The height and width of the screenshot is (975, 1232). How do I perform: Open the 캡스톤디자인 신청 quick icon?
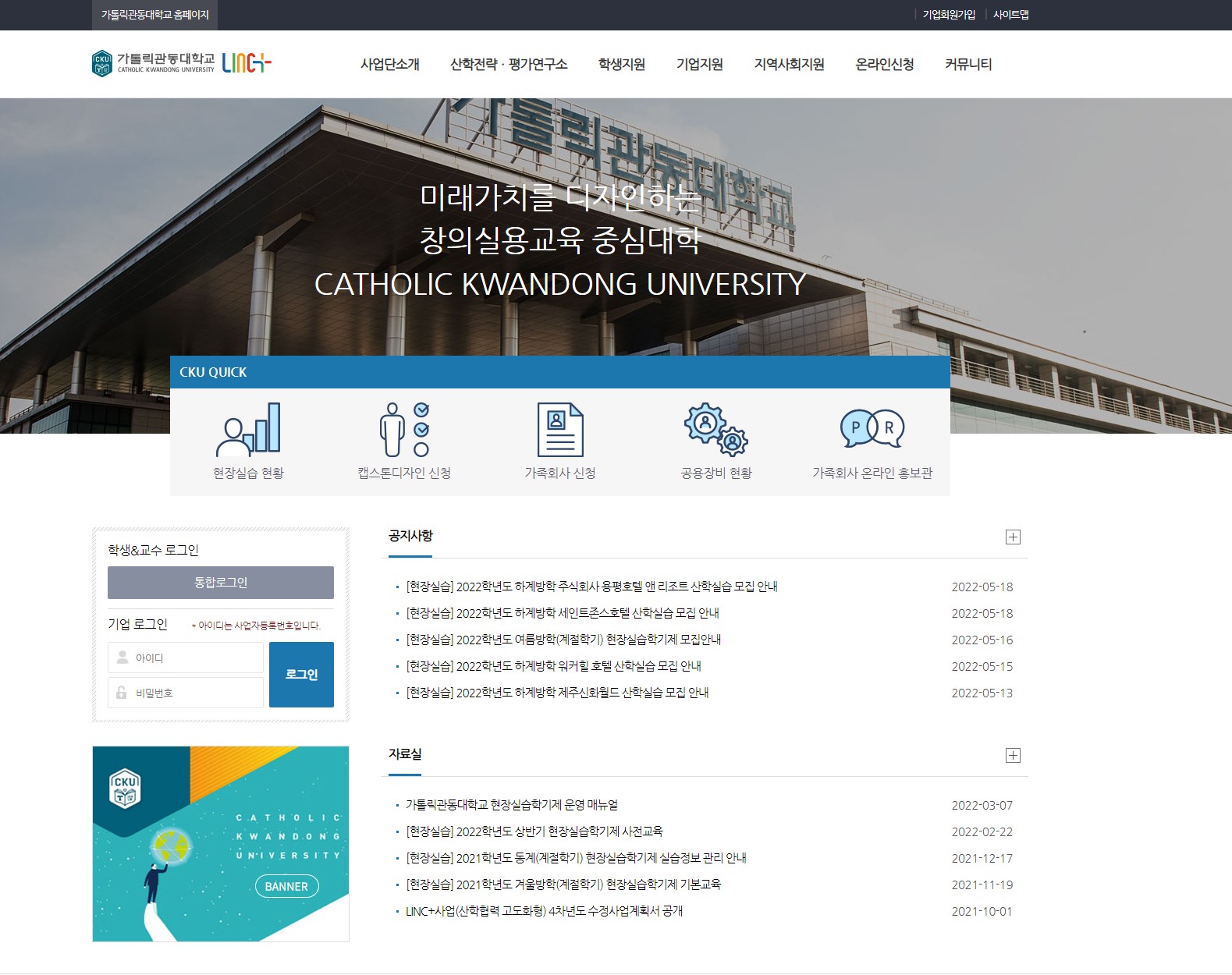click(x=404, y=429)
